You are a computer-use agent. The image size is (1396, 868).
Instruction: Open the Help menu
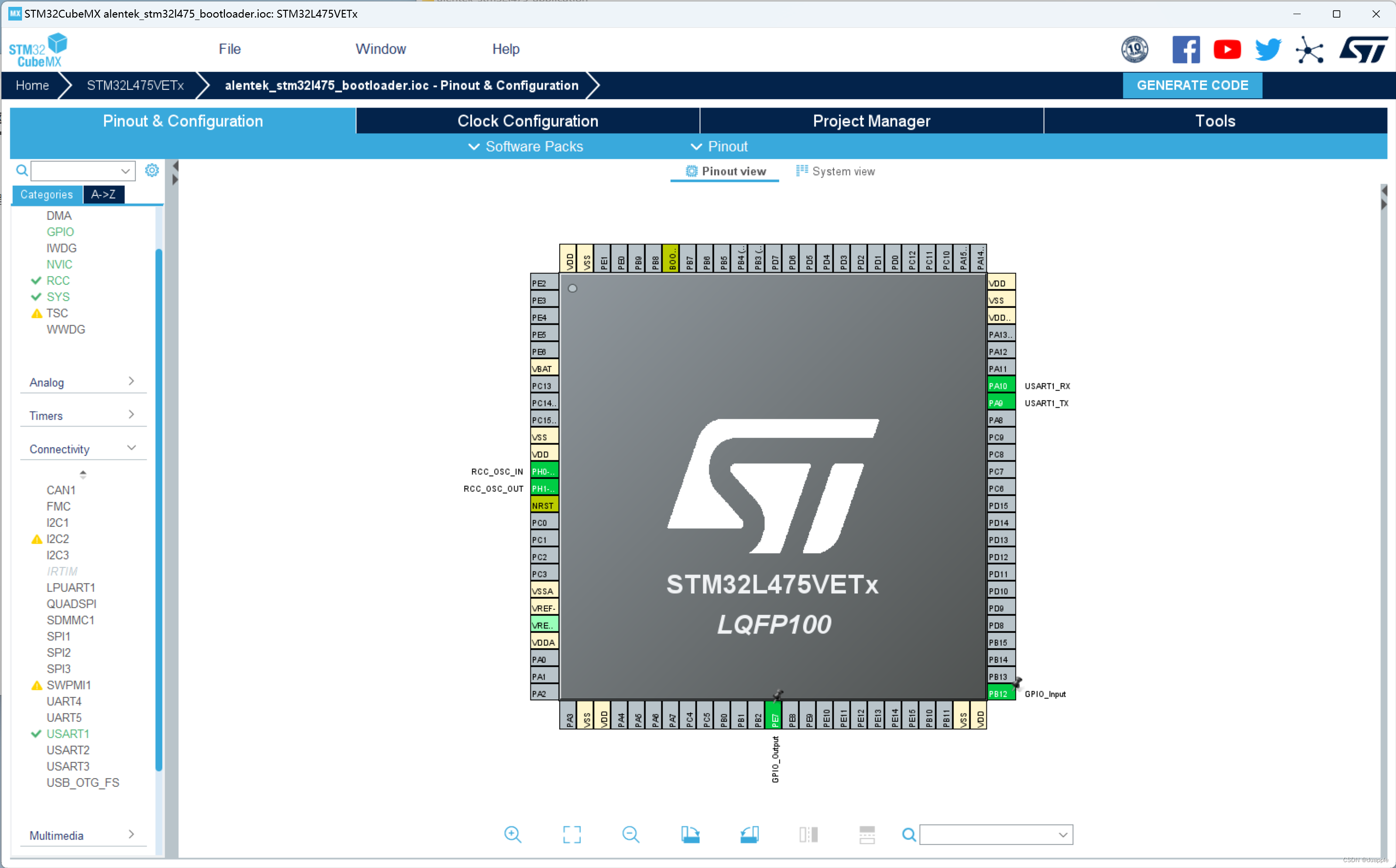coord(506,49)
